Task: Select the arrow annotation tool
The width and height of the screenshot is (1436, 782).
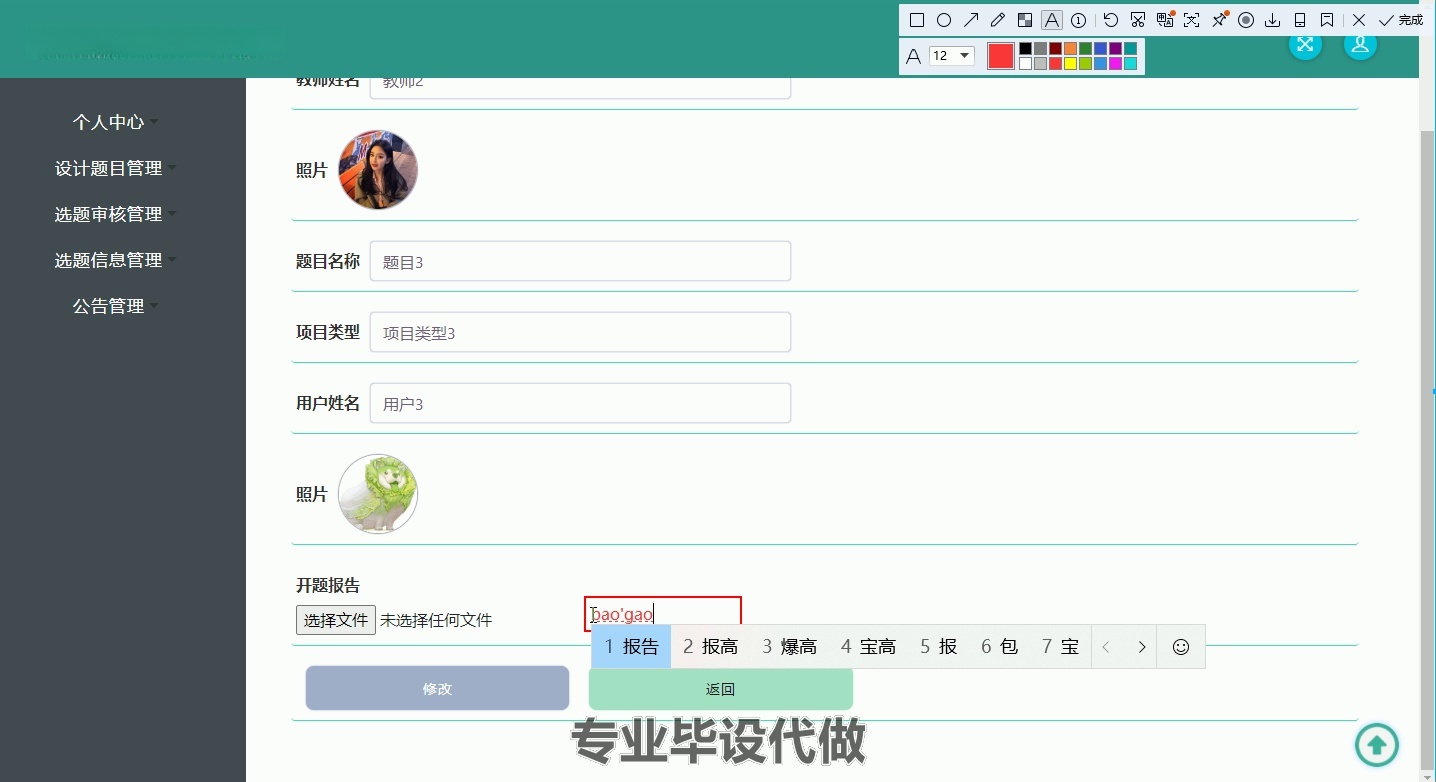Action: click(x=971, y=20)
